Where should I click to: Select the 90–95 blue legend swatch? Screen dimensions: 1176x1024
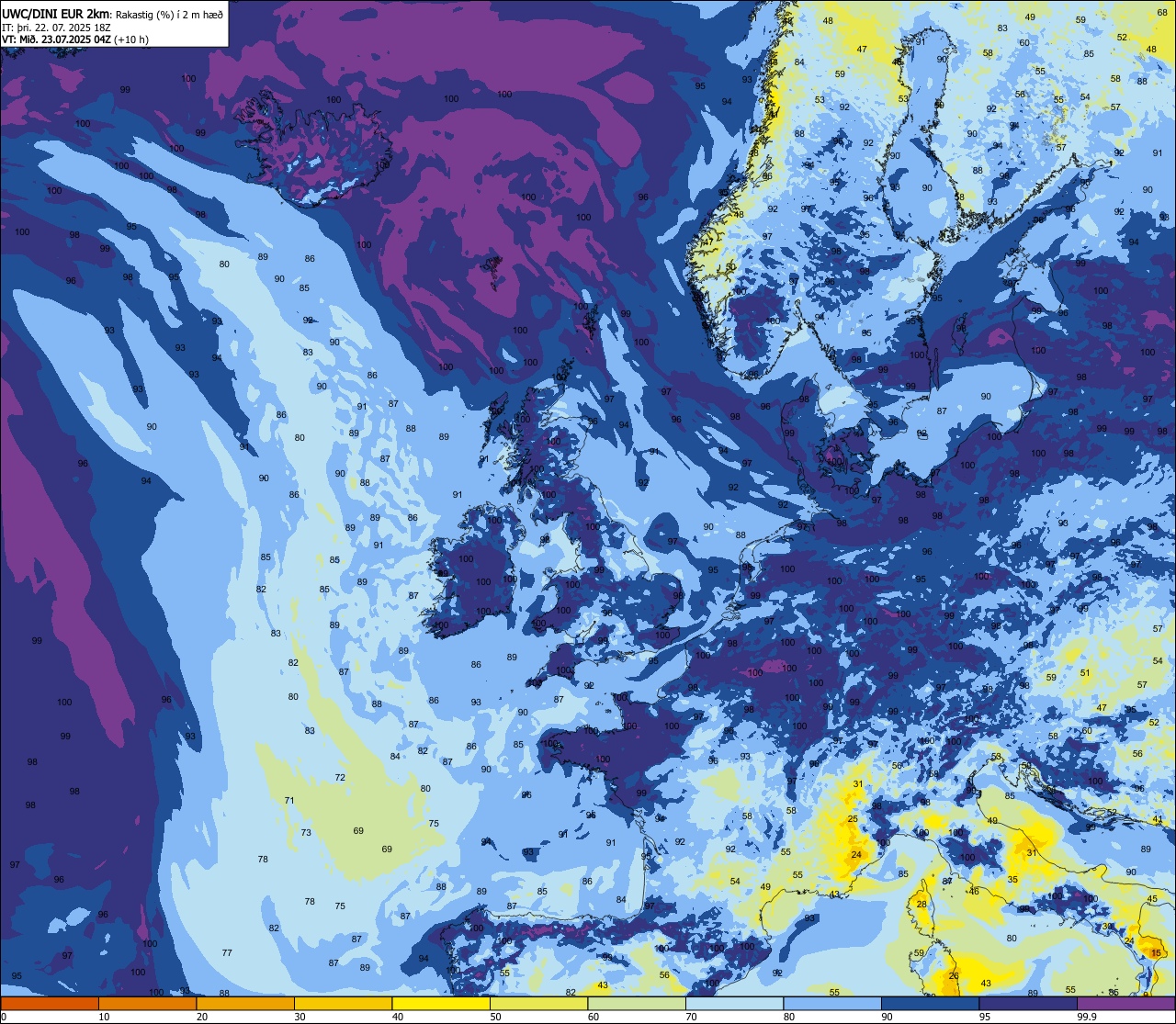pos(930,1003)
